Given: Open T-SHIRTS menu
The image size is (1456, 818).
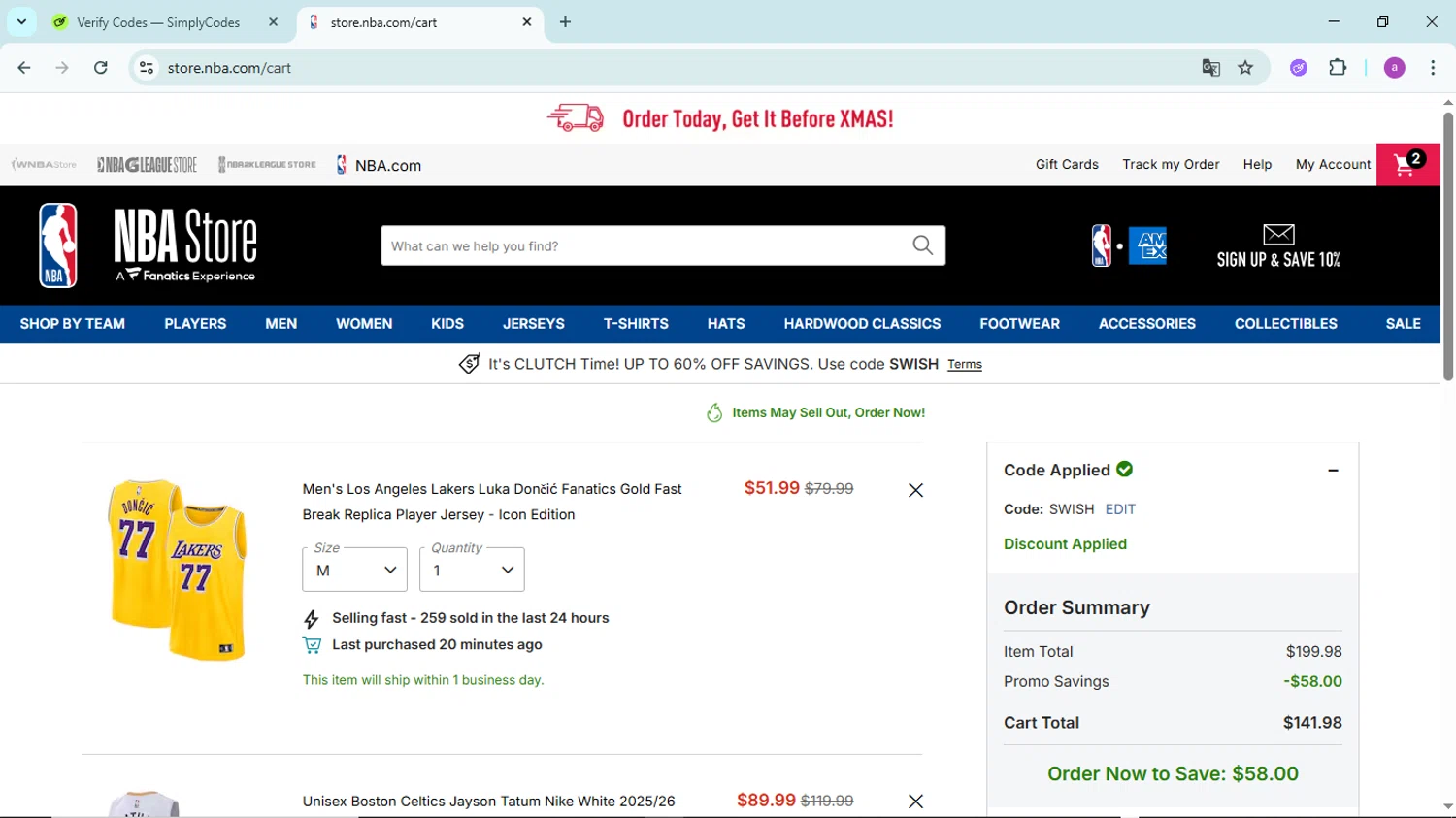Looking at the screenshot, I should [x=636, y=324].
